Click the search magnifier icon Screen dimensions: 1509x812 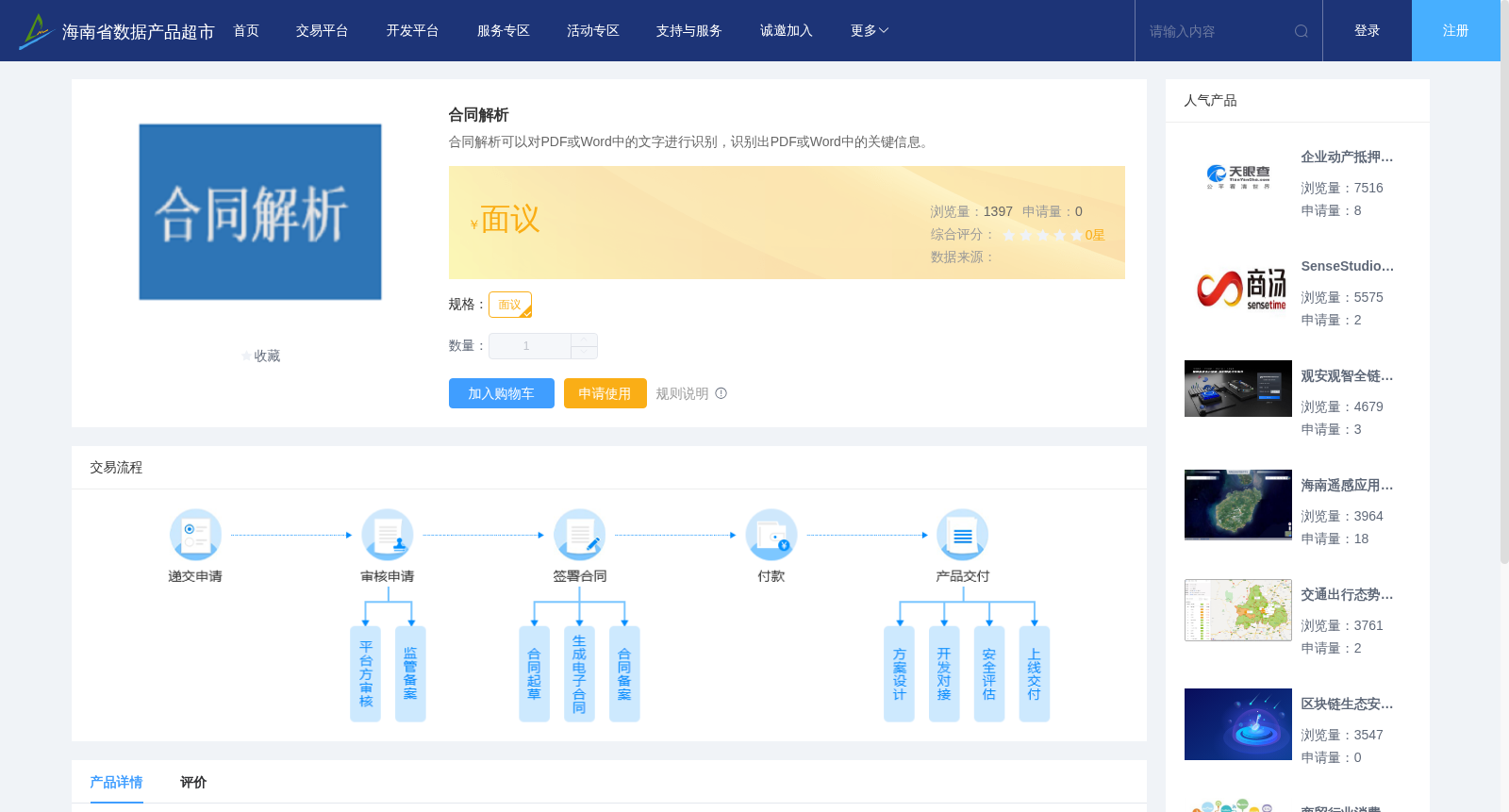pos(1302,31)
